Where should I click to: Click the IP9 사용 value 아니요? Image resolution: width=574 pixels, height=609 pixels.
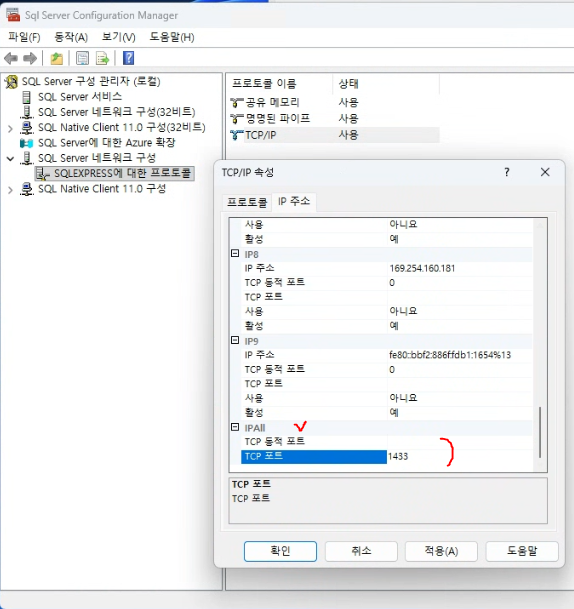403,398
